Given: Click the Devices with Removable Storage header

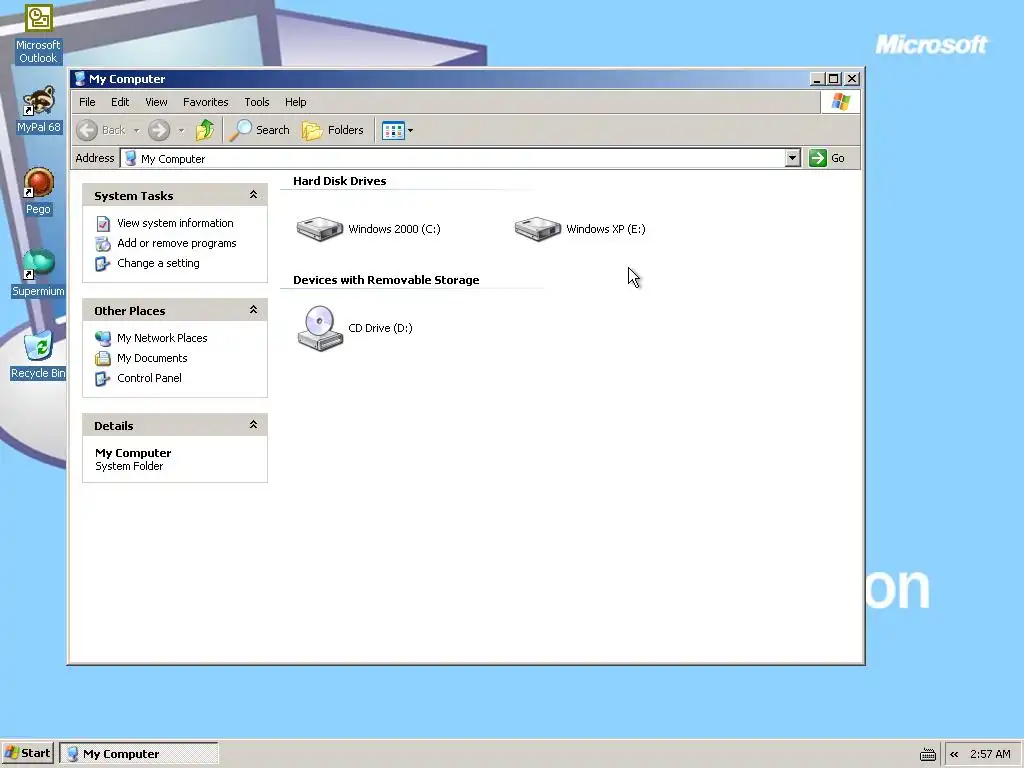Looking at the screenshot, I should pyautogui.click(x=386, y=280).
